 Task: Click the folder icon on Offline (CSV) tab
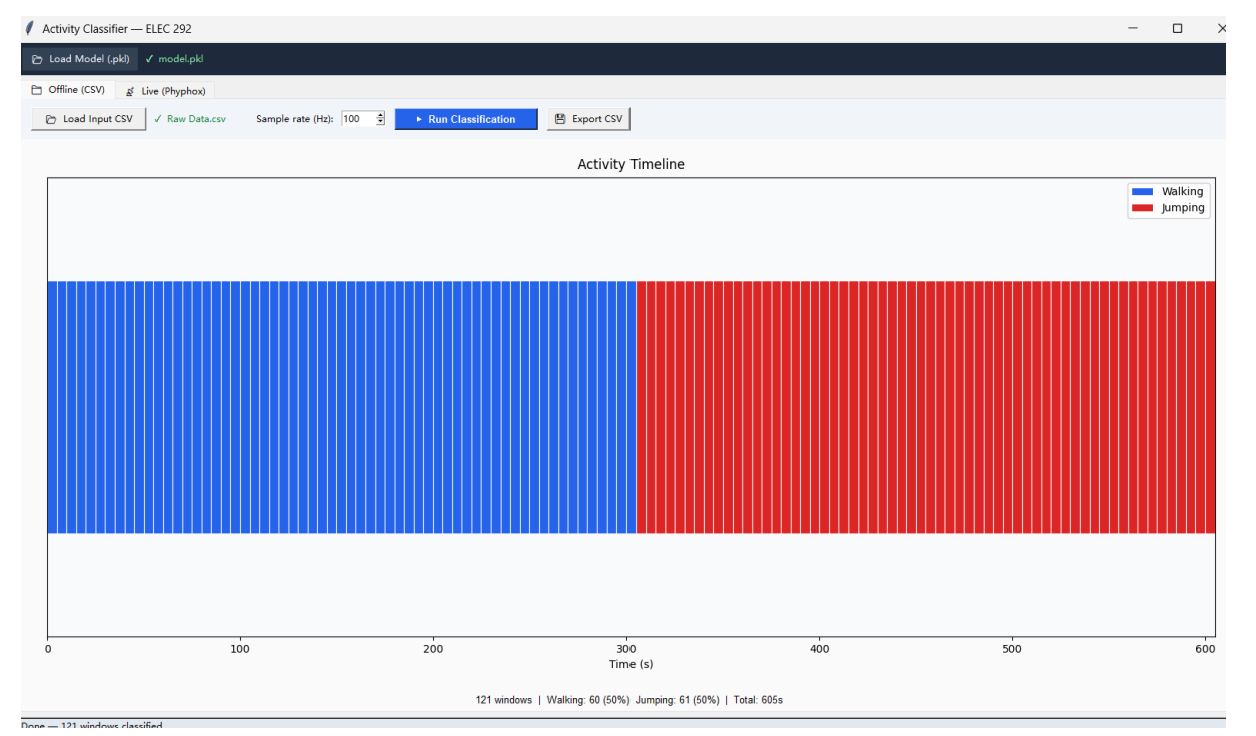click(37, 90)
